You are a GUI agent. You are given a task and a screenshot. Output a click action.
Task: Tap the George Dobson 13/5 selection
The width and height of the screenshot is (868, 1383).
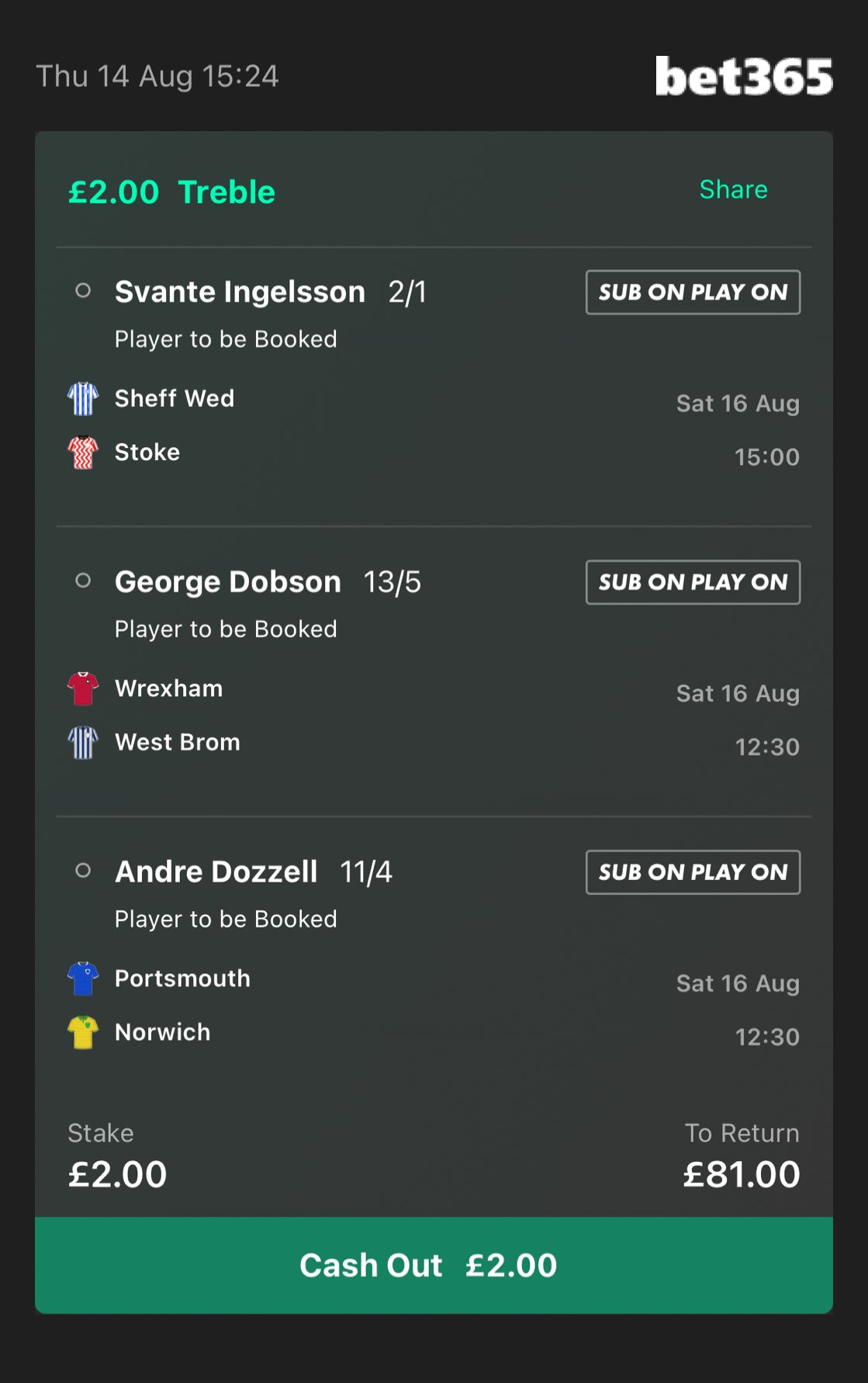pos(268,582)
